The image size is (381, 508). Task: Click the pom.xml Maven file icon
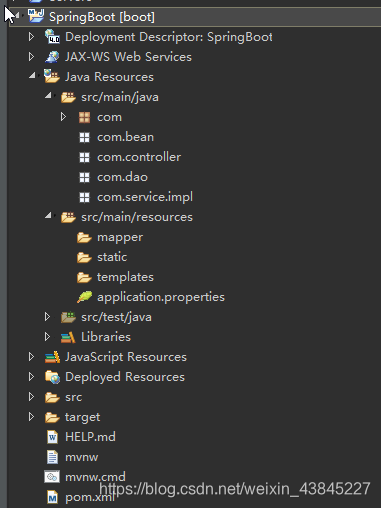[x=52, y=497]
